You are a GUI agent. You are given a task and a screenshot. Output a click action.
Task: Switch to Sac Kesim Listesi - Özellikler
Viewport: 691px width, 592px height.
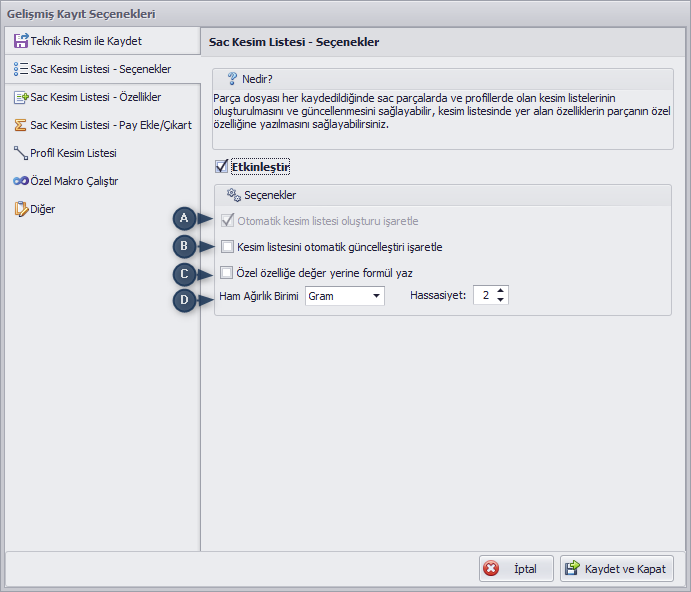(103, 97)
